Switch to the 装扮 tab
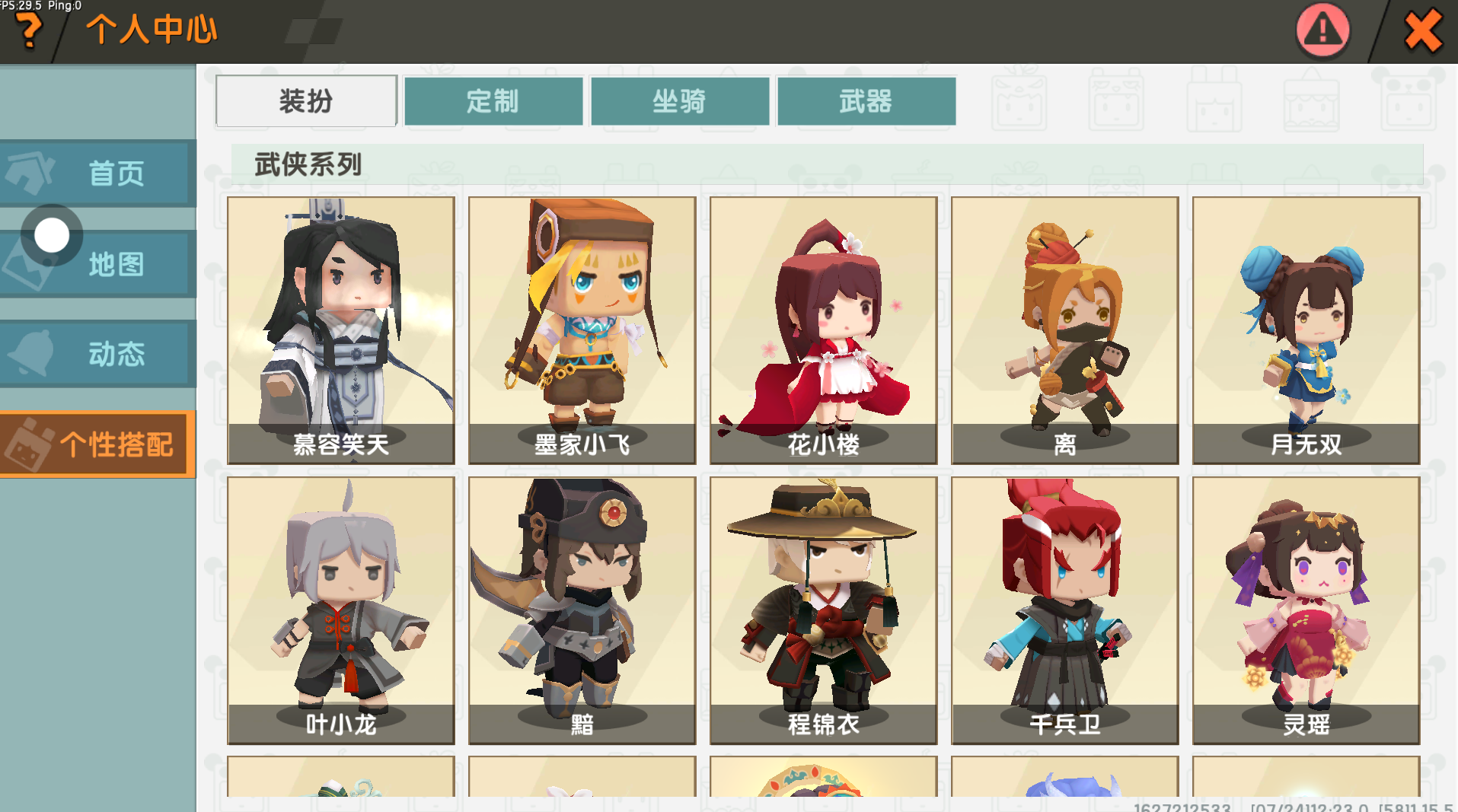1458x812 pixels. 306,101
